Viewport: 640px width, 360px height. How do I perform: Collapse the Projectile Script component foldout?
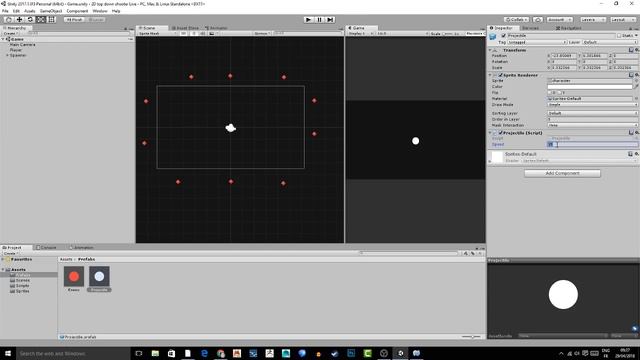coord(490,133)
